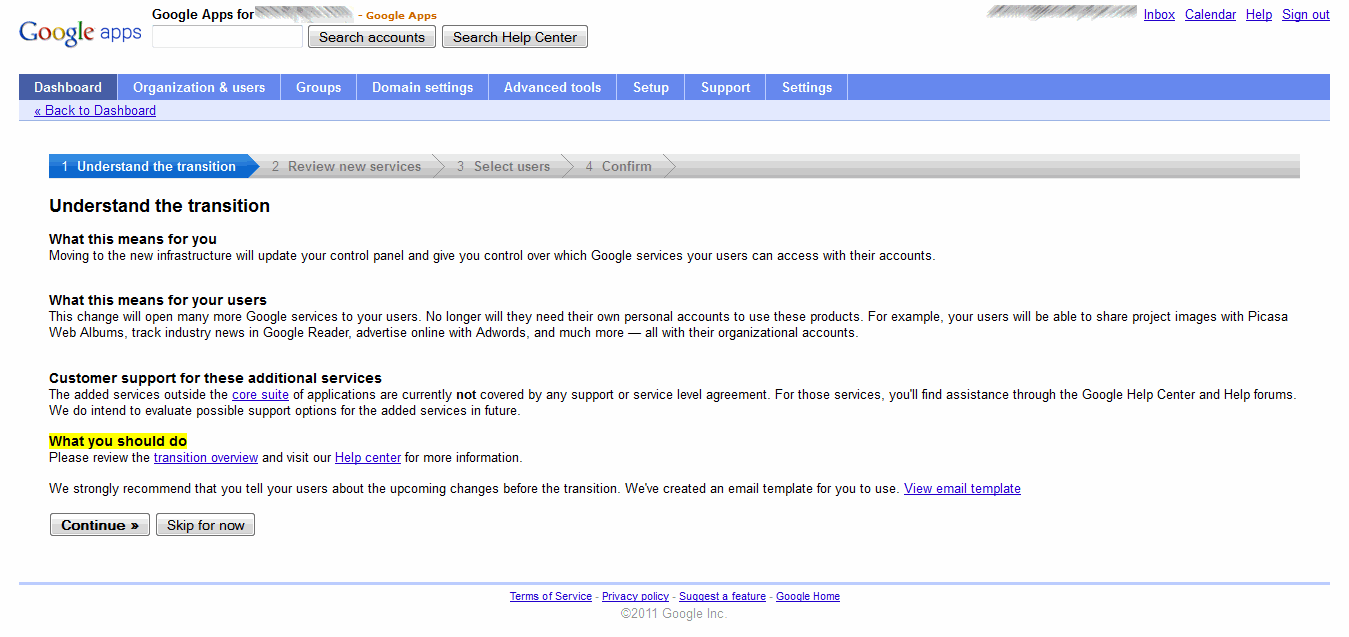Click Suggest a feature link

[x=722, y=597]
